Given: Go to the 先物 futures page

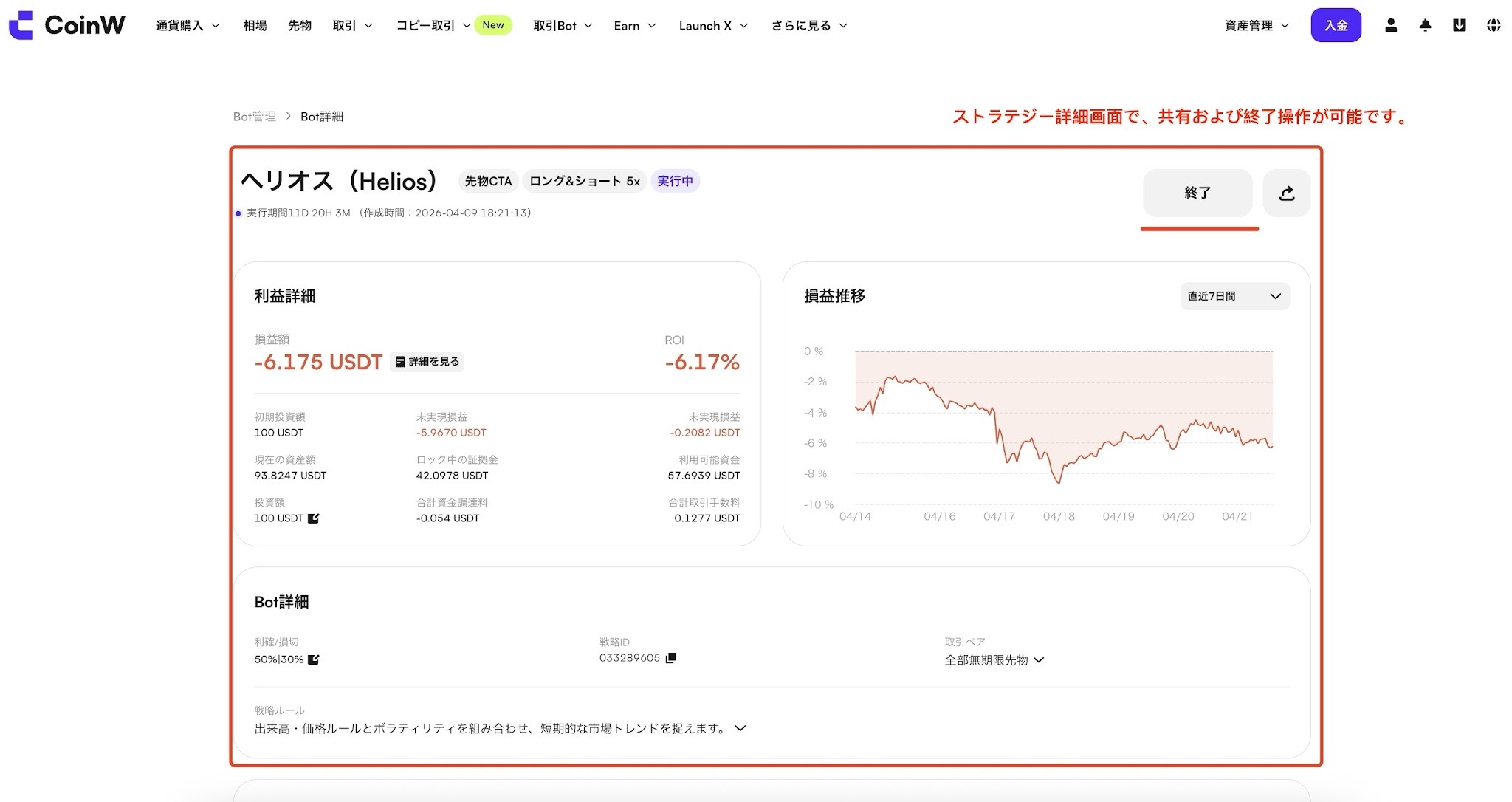Looking at the screenshot, I should pos(299,26).
